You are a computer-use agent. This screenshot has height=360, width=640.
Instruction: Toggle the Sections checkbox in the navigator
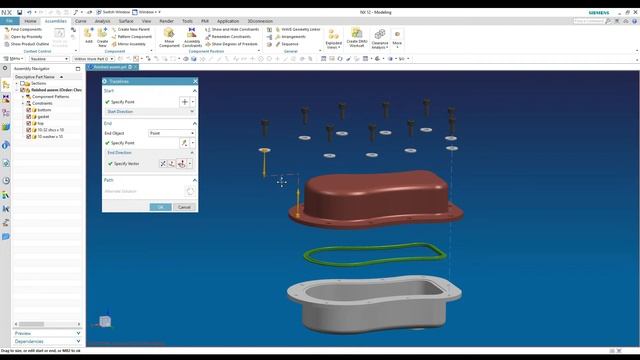pos(22,83)
